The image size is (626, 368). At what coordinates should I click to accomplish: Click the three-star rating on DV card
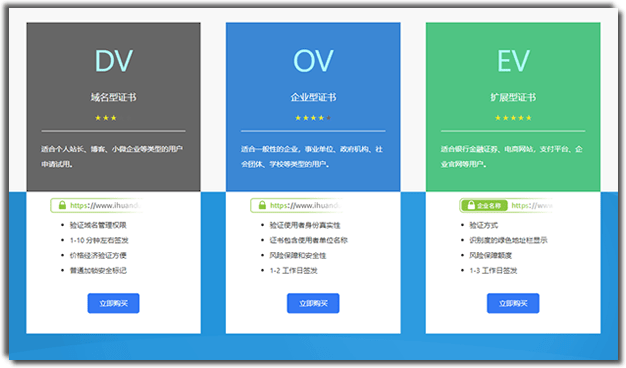click(106, 118)
